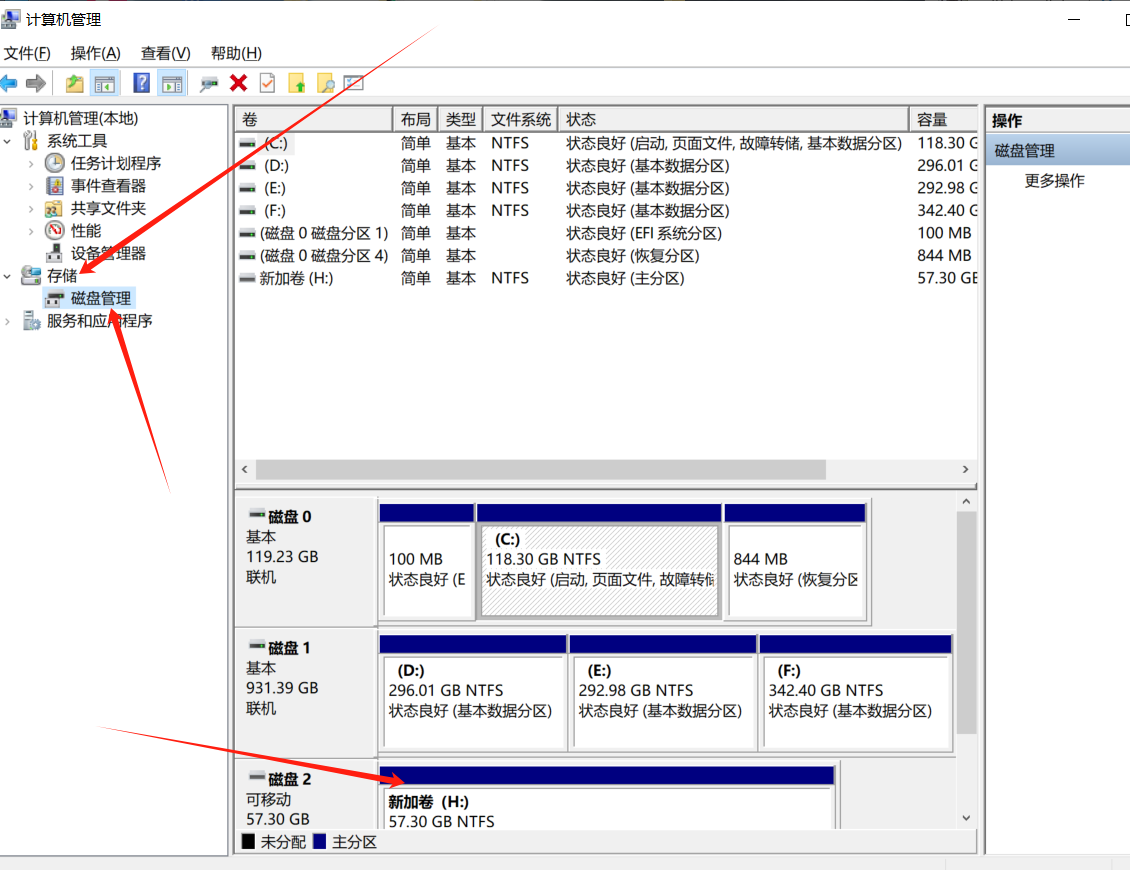
Task: Open Help with the question mark icon
Action: point(142,83)
